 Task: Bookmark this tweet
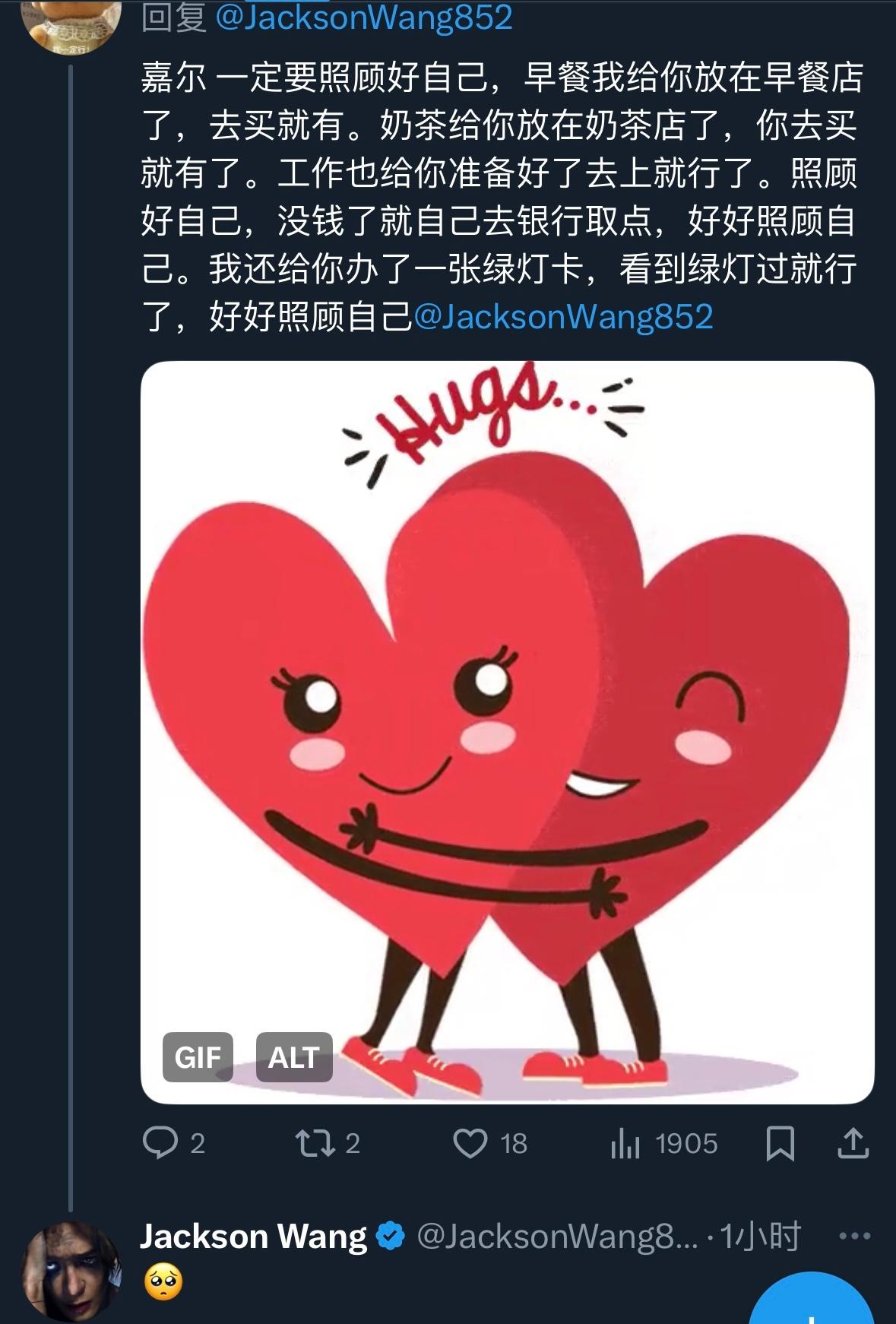(780, 1142)
